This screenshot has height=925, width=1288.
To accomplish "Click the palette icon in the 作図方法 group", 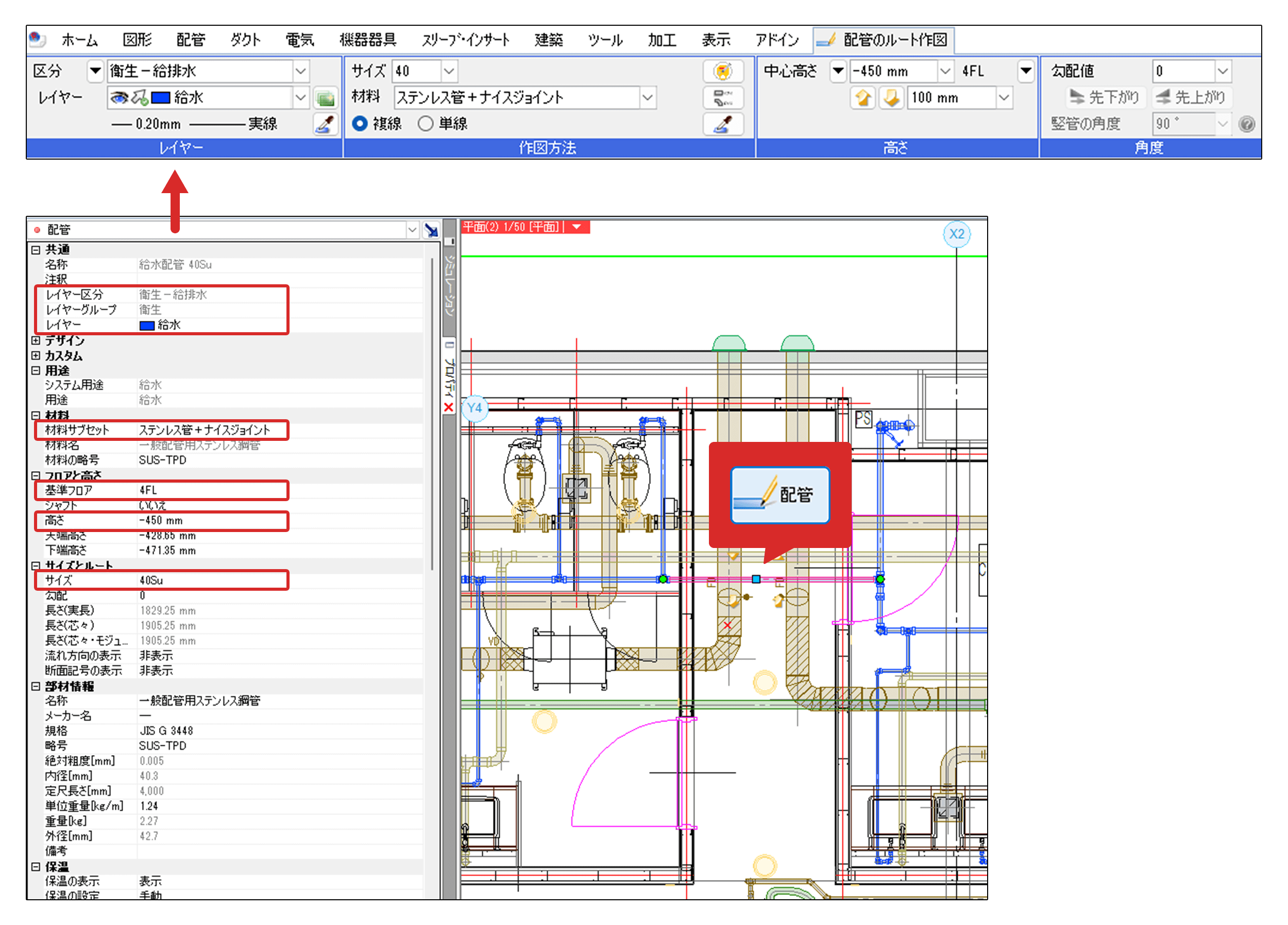I will click(x=723, y=72).
